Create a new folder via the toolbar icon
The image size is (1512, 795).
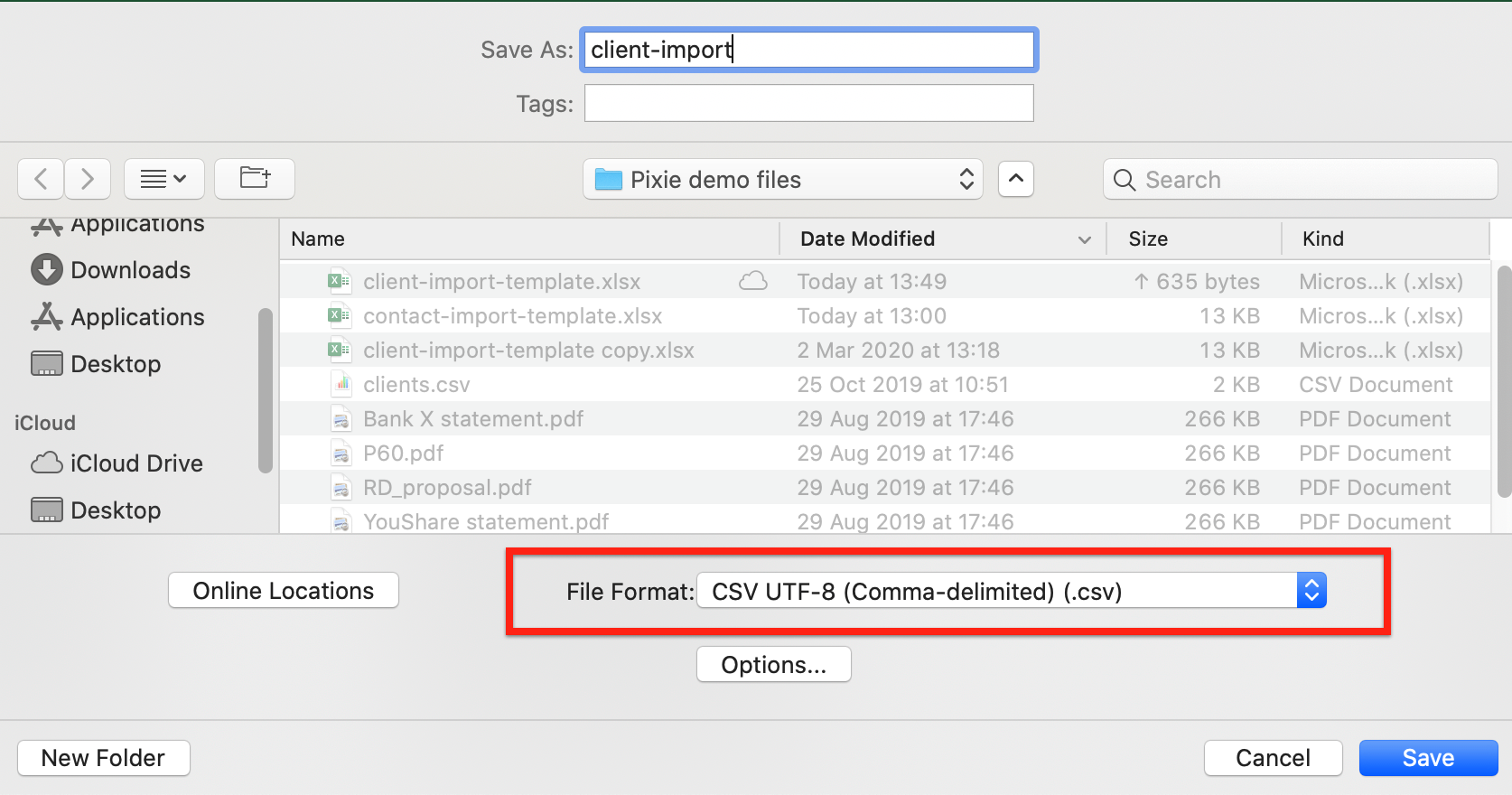255,179
